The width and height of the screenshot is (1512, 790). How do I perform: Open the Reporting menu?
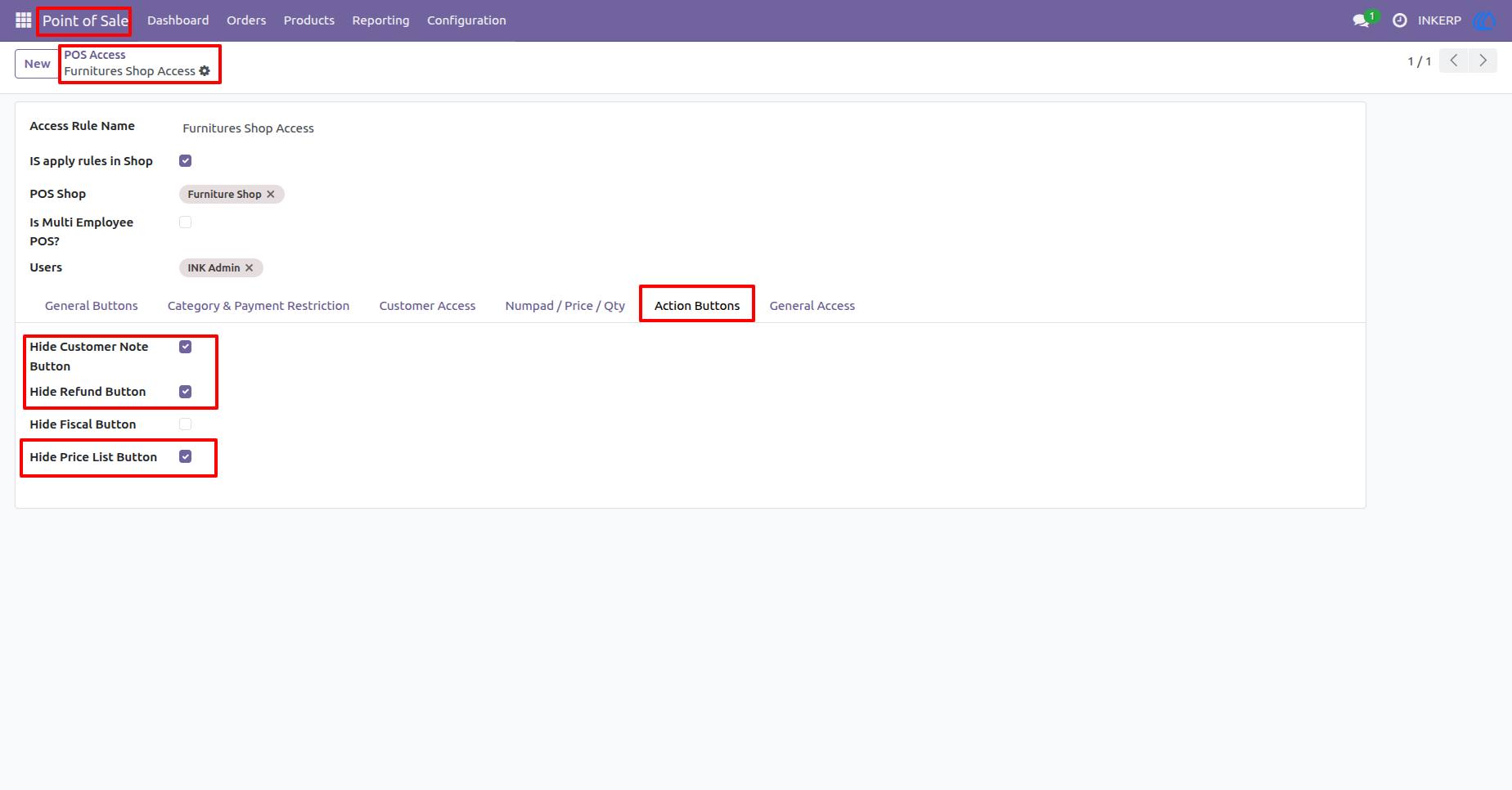[x=380, y=20]
